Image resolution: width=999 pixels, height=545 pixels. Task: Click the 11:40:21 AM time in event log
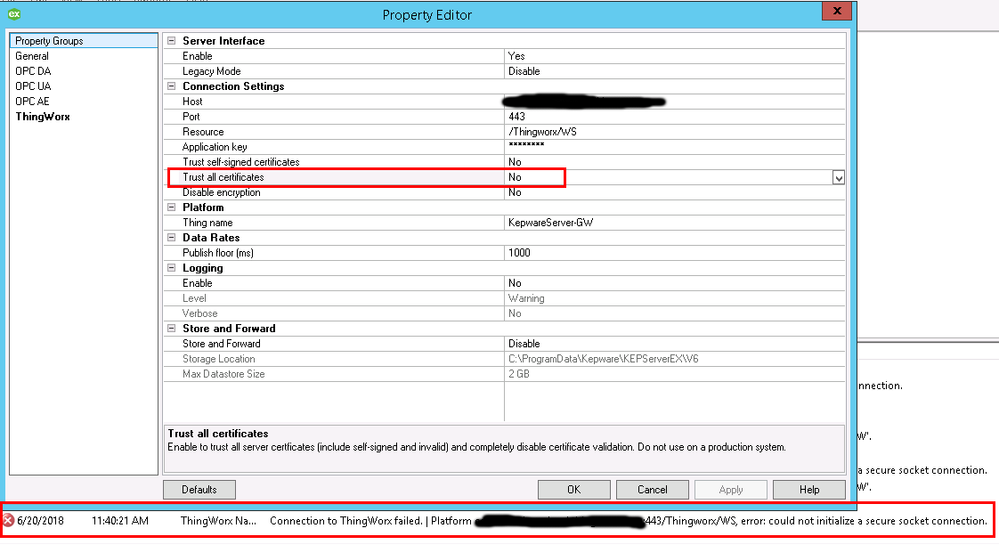120,521
